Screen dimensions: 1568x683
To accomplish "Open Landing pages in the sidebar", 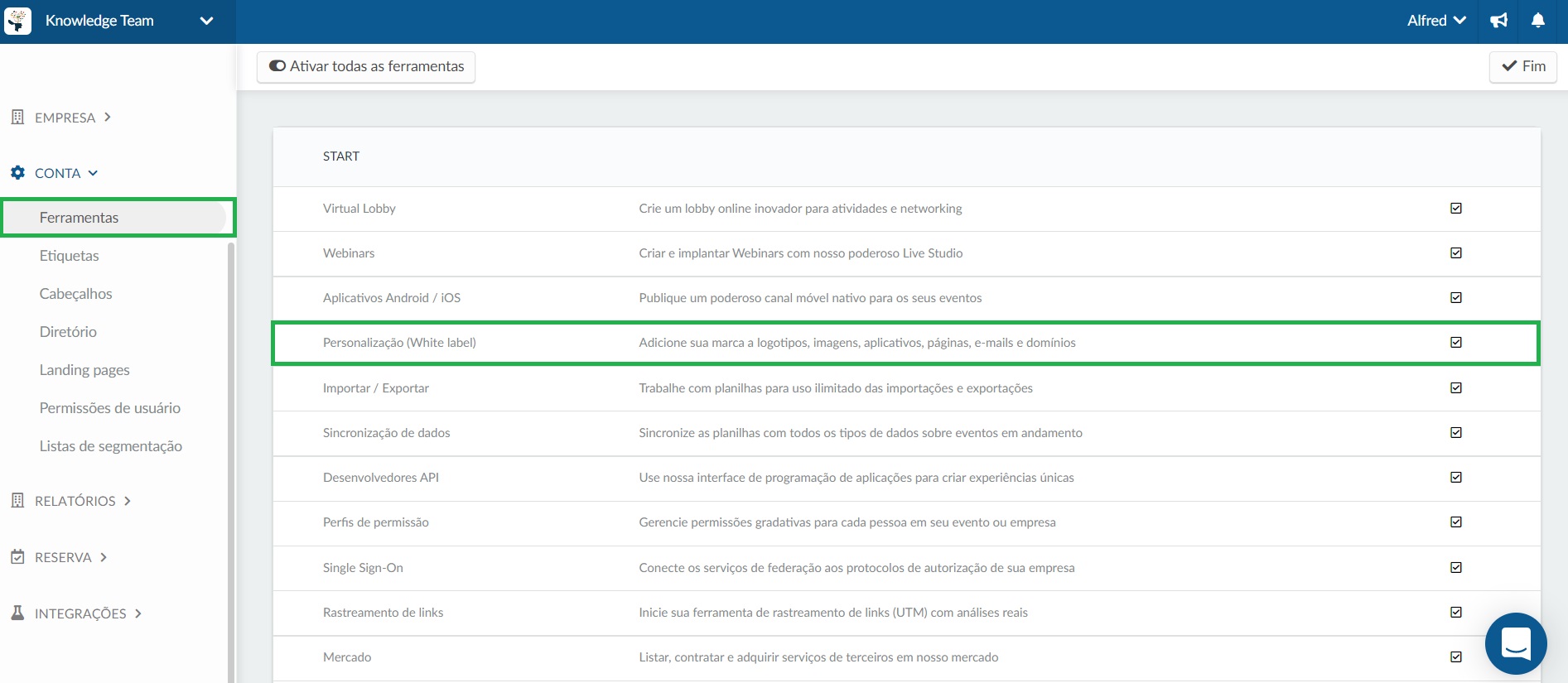I will (84, 370).
